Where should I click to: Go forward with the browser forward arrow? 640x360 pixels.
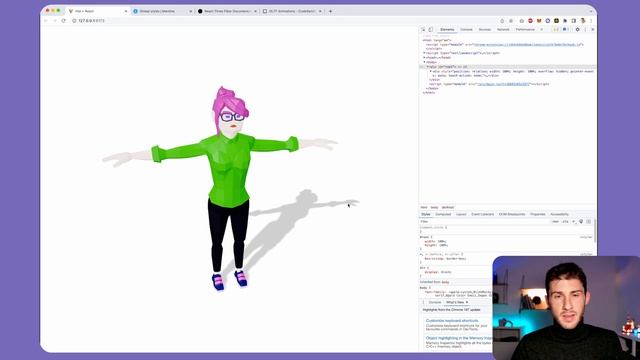coord(55,20)
